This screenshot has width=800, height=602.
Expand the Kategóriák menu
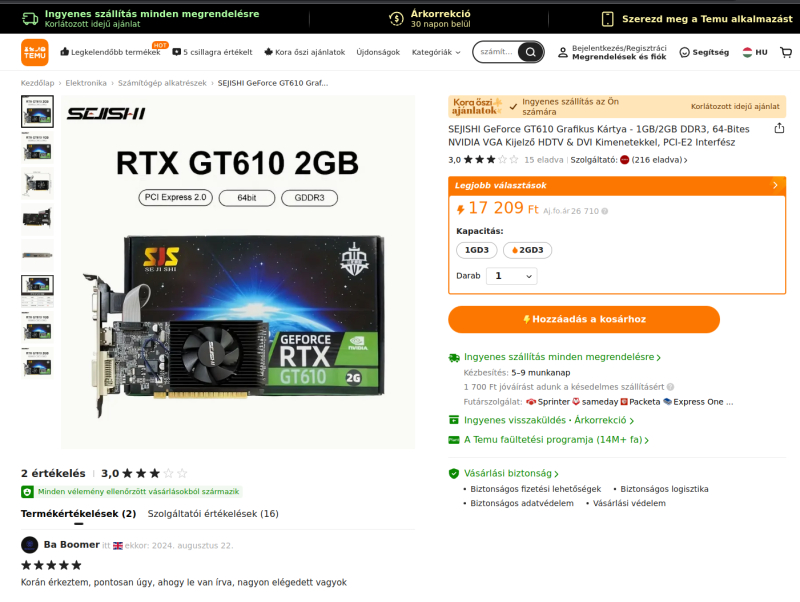click(436, 52)
